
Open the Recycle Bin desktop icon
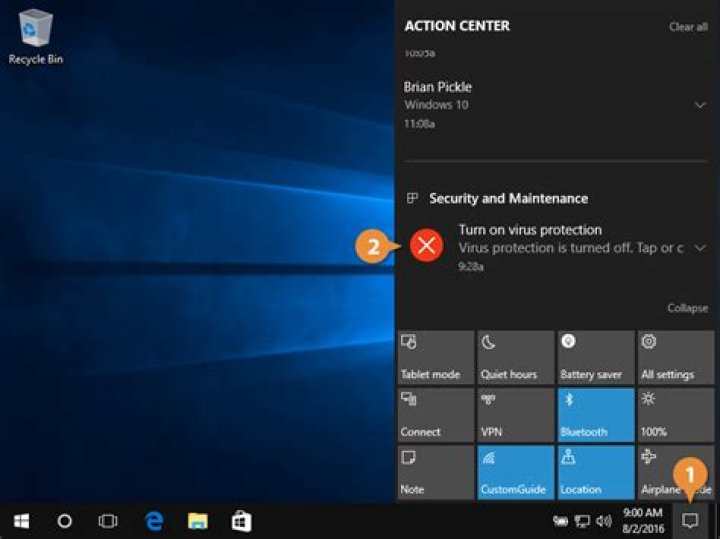pyautogui.click(x=35, y=38)
